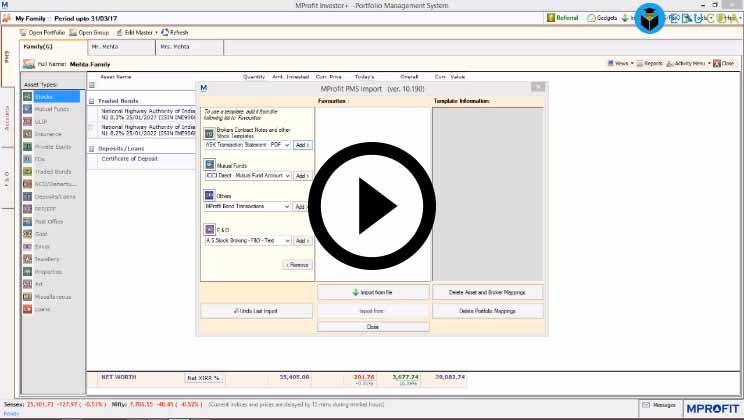Collapse the Traded Bonds group

pos(92,101)
